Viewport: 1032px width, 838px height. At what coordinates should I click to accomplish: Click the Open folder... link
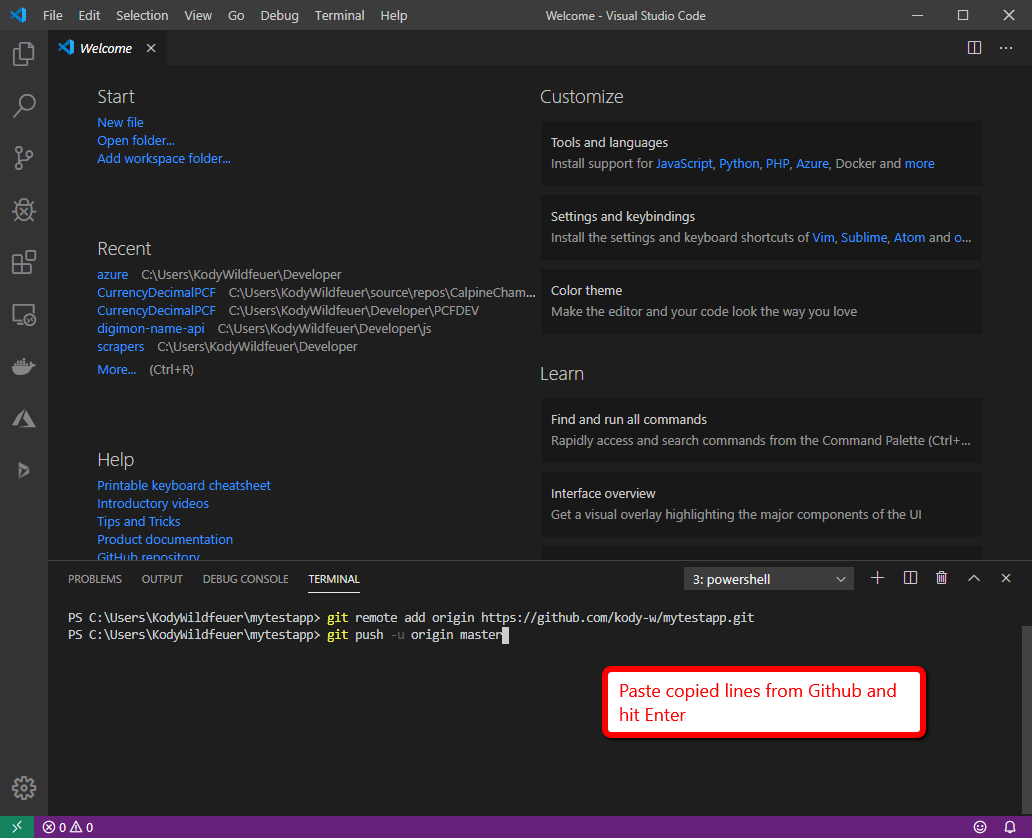coord(136,140)
